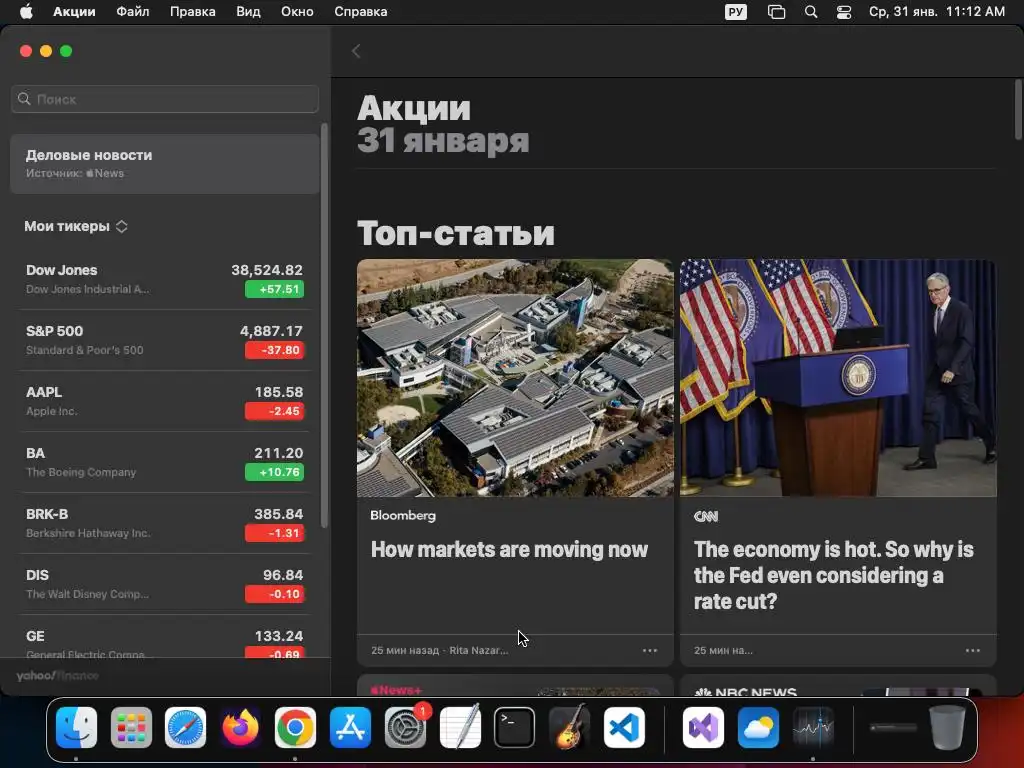The width and height of the screenshot is (1024, 768).
Task: Select the DIS Walt Disney row
Action: [165, 584]
